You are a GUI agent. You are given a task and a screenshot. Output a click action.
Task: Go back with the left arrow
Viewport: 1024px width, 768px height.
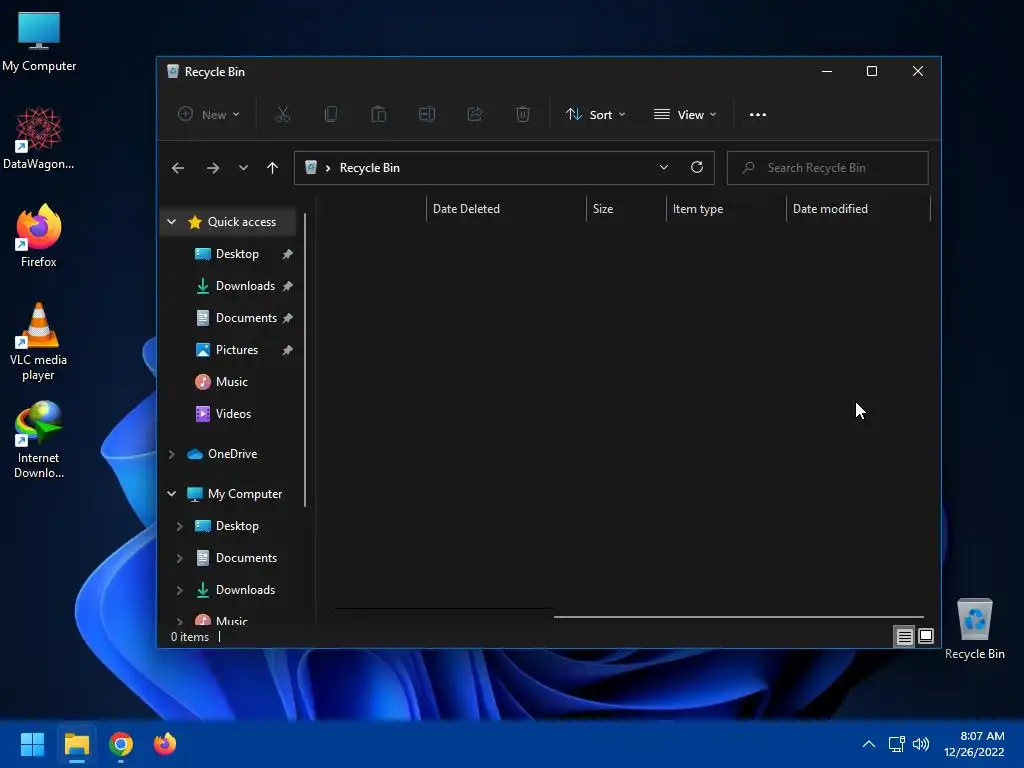tap(178, 168)
